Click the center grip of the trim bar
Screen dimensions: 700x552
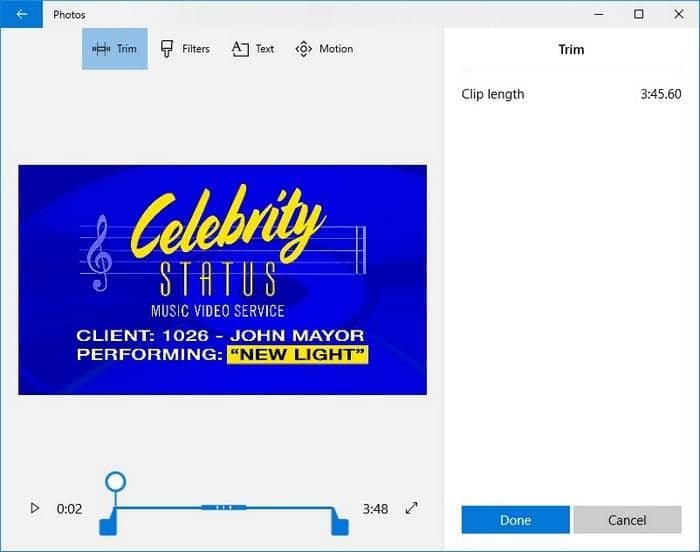(223, 507)
